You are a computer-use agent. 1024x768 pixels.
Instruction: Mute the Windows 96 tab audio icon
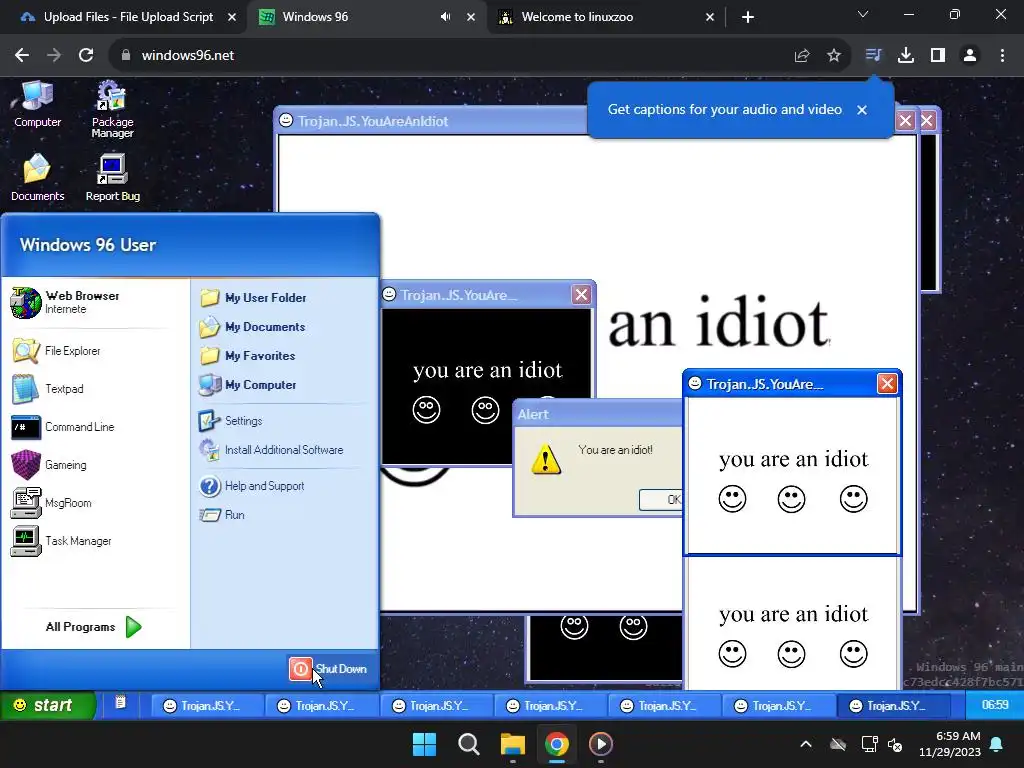point(445,17)
